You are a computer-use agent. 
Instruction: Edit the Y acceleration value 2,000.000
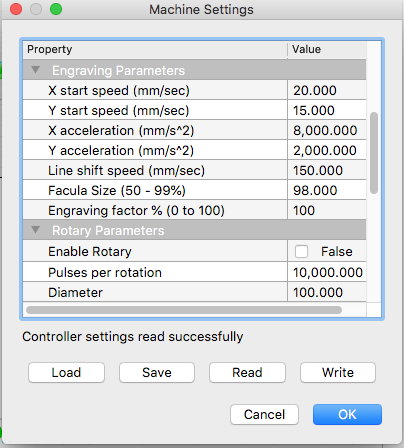coord(327,150)
